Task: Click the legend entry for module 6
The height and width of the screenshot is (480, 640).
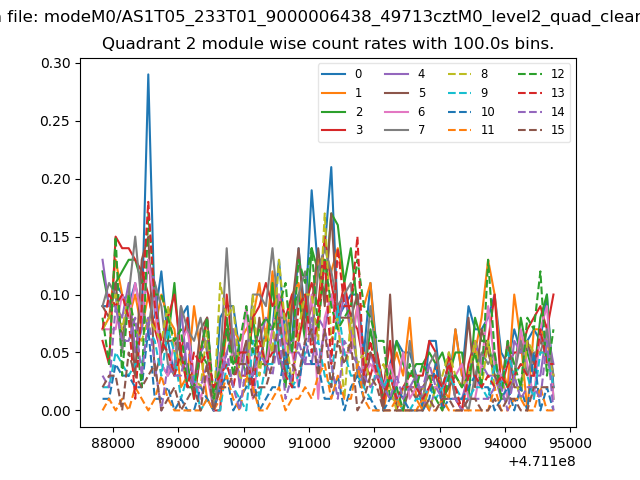Action: pos(404,112)
